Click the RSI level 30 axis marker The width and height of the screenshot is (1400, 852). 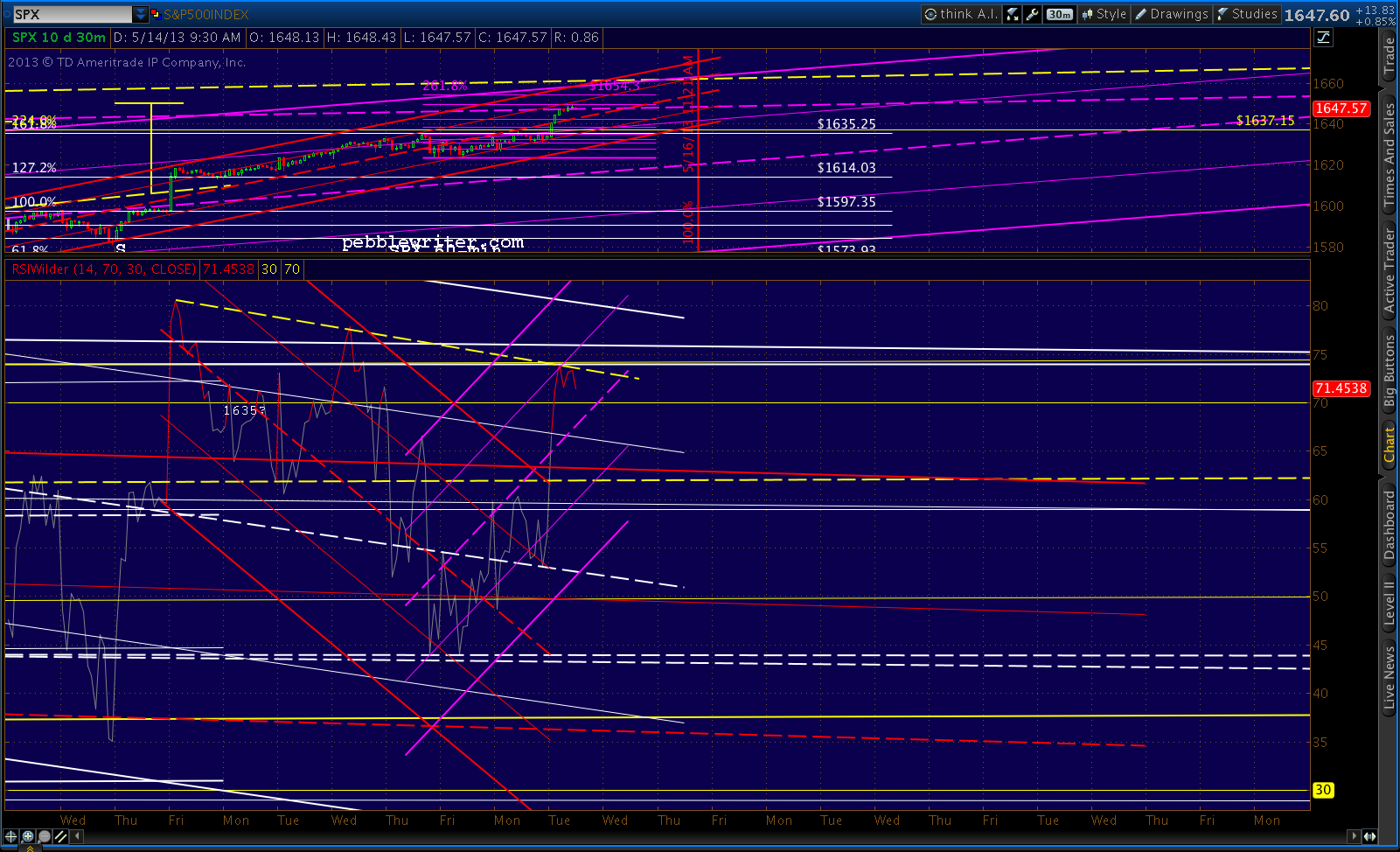pyautogui.click(x=1323, y=790)
